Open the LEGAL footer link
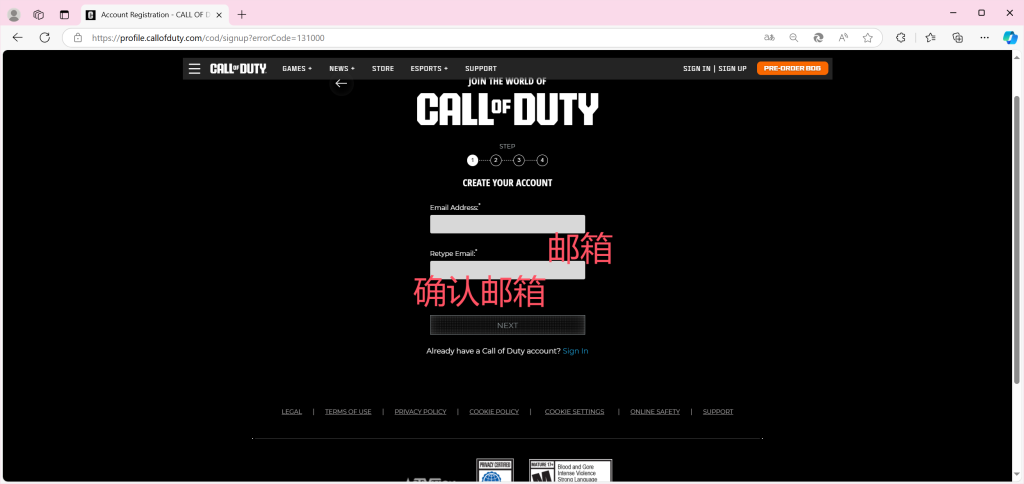Viewport: 1024px width, 484px height. point(292,411)
